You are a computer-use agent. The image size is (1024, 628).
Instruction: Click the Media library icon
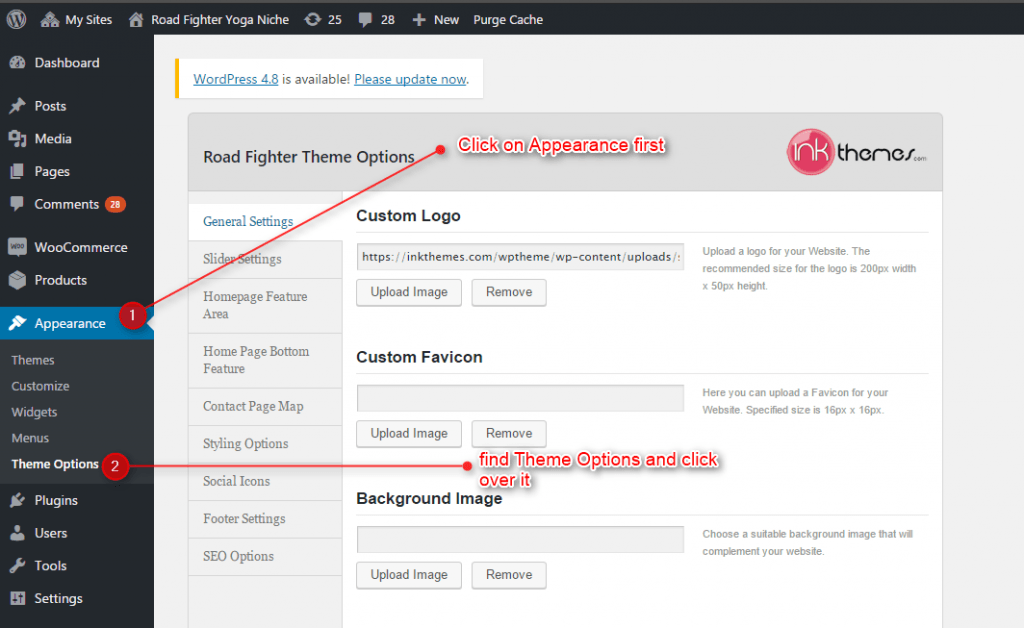[x=18, y=138]
